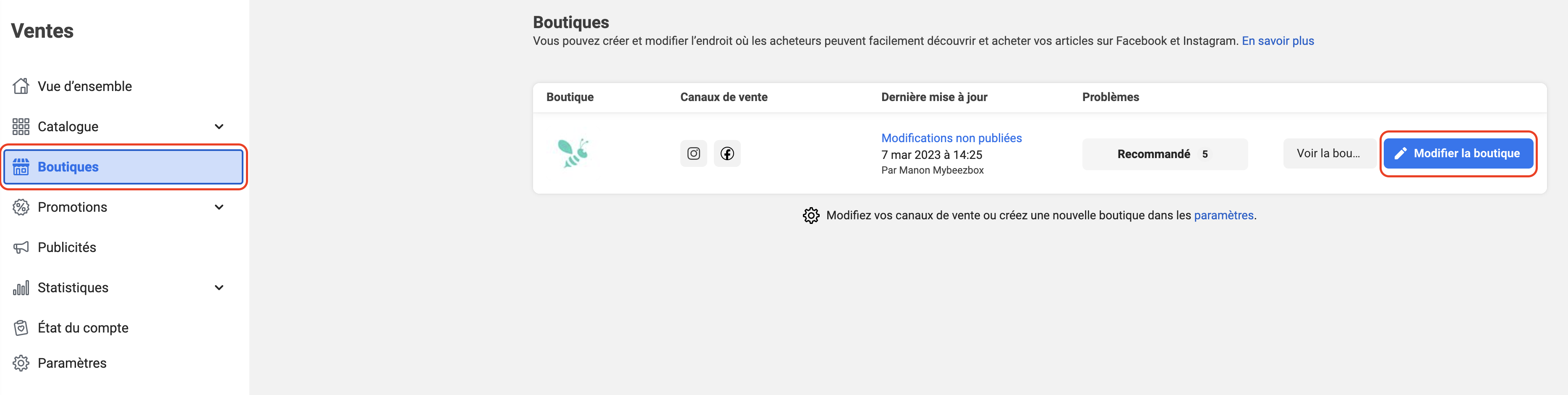The image size is (1568, 395).
Task: Click the Vue d'ensemble home icon
Action: coord(21,86)
